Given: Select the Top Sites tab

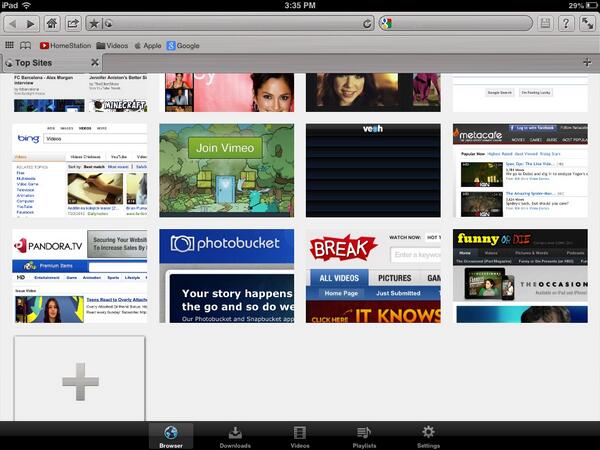Looking at the screenshot, I should pyautogui.click(x=52, y=63).
